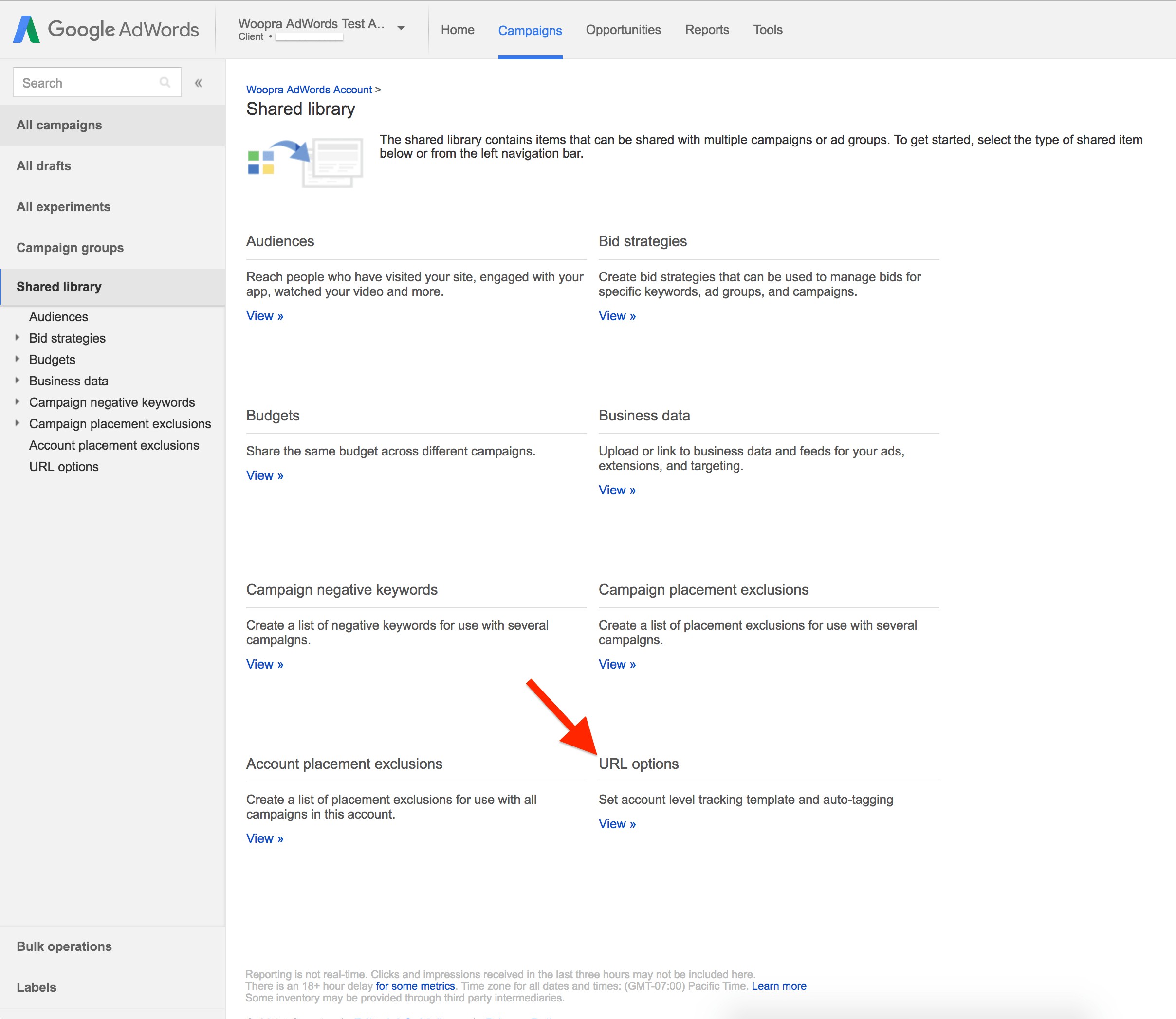Switch to the Reports tab
Viewport: 1176px width, 1019px height.
[x=706, y=30]
